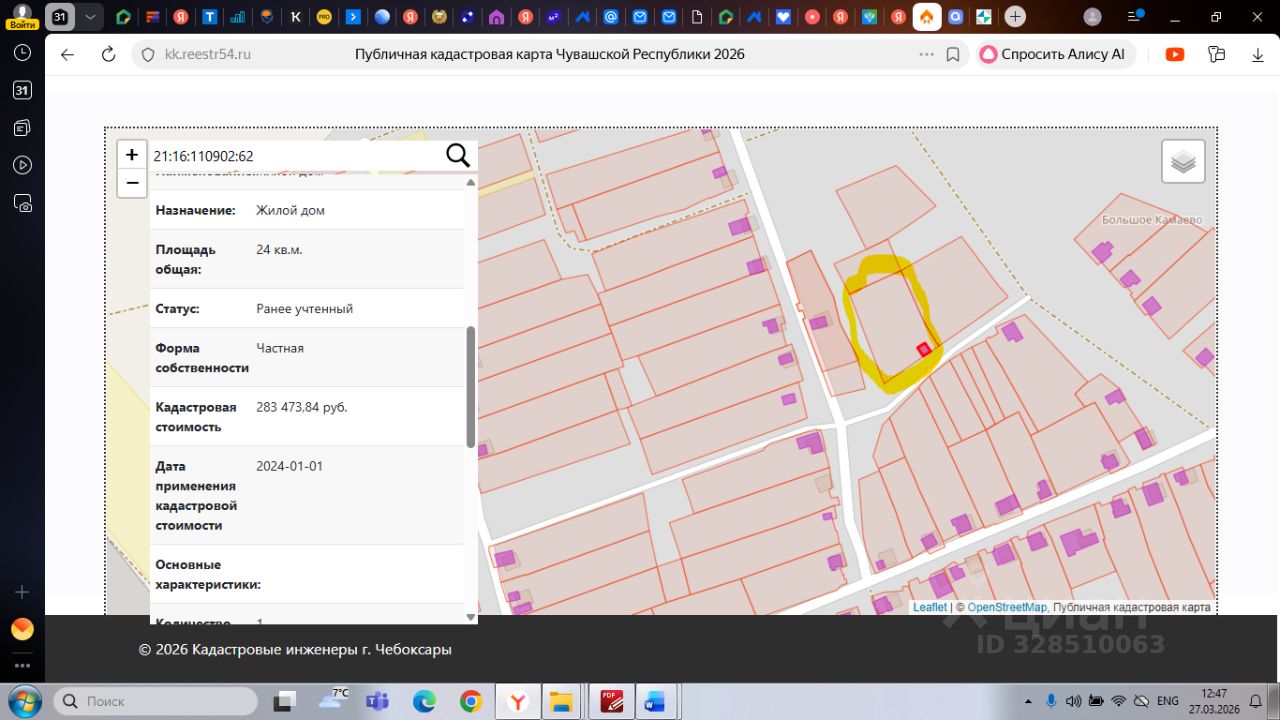Open the YouTube shortcut in toolbar
Viewport: 1280px width, 720px height.
click(x=1175, y=55)
